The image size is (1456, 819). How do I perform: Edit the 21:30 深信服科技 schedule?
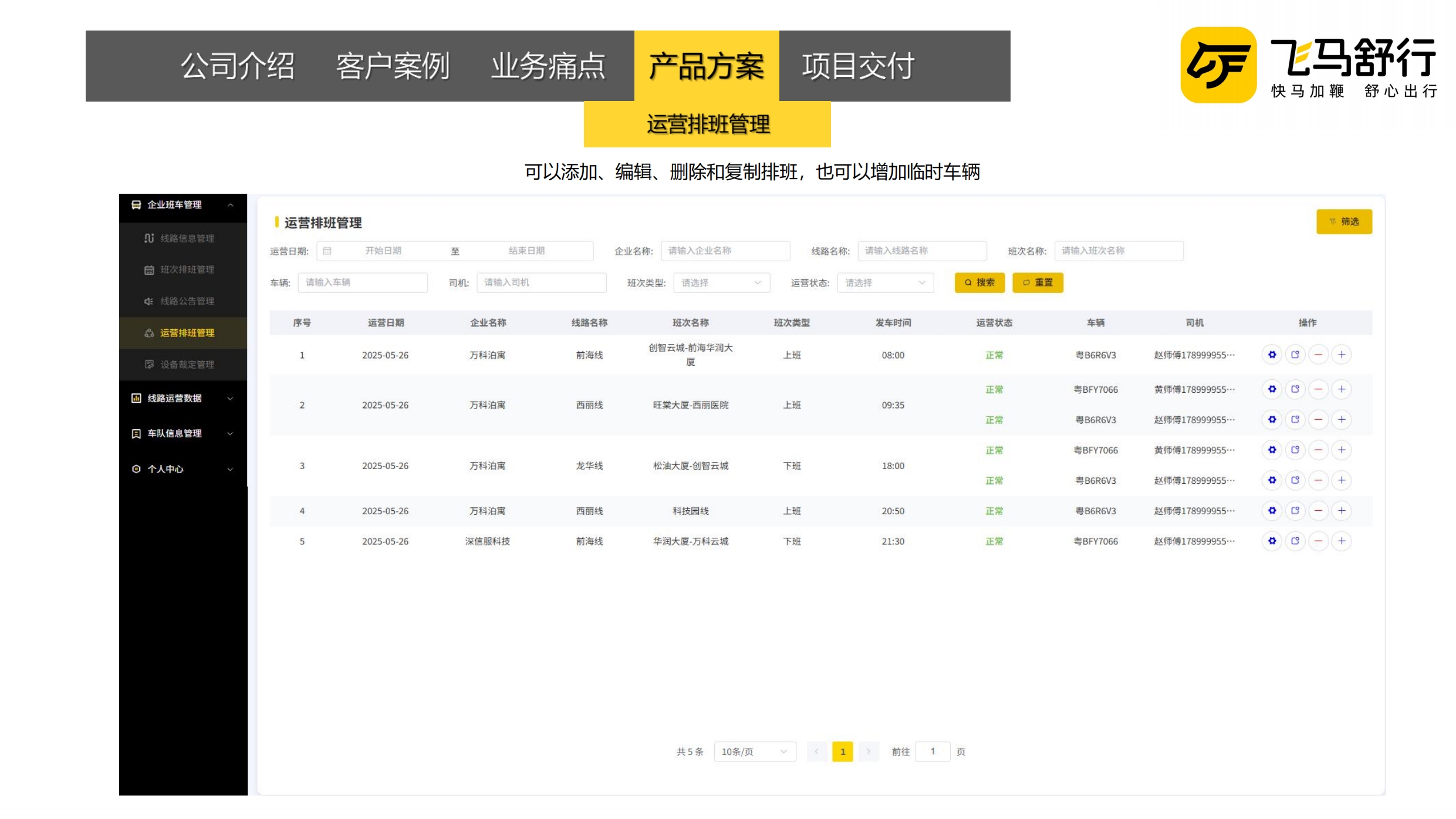pos(1272,541)
